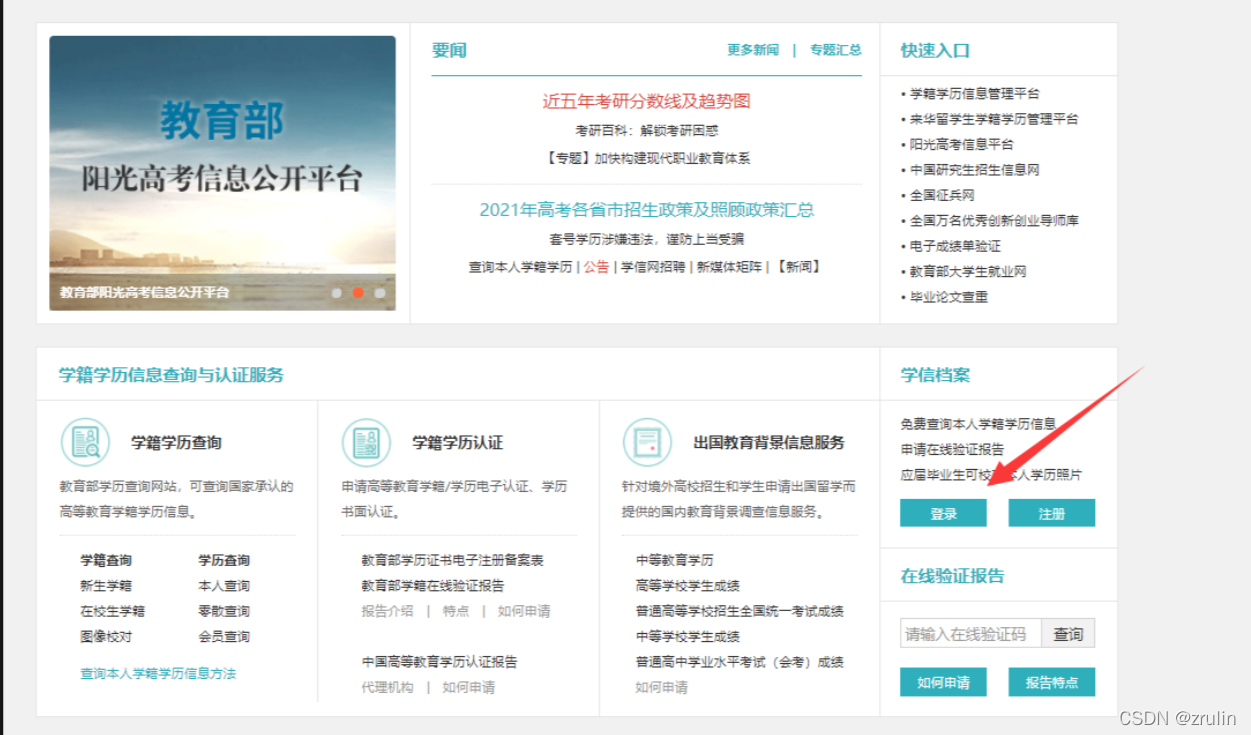
Task: Open 查询本人学籍学历信息方法 teal link
Action: coord(158,674)
